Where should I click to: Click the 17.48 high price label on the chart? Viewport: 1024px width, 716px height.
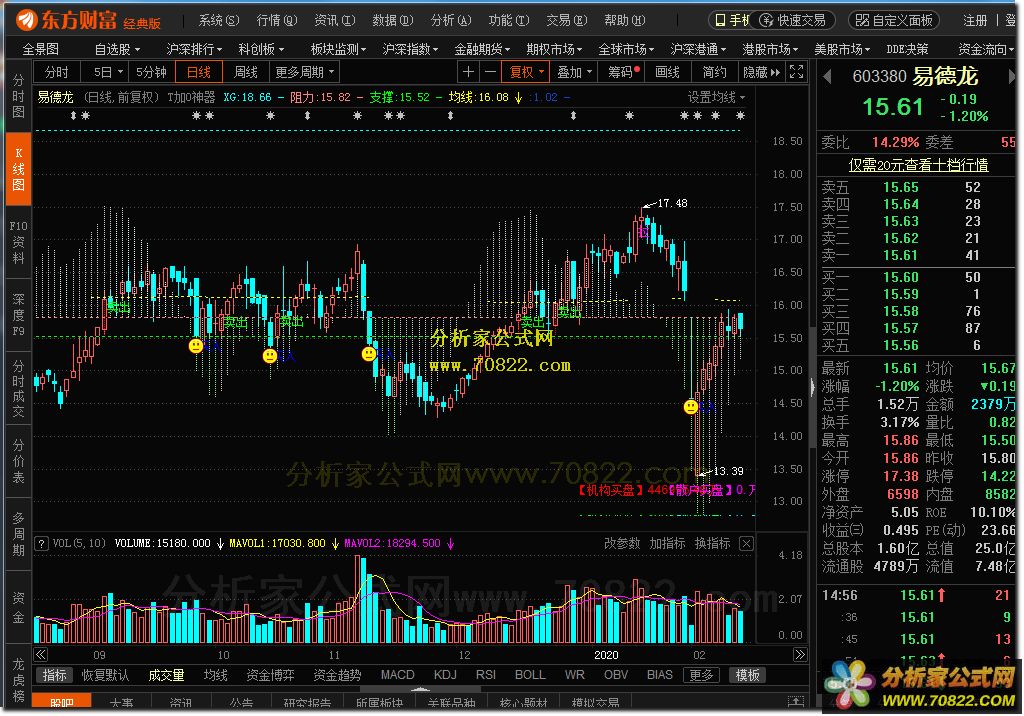pyautogui.click(x=672, y=203)
